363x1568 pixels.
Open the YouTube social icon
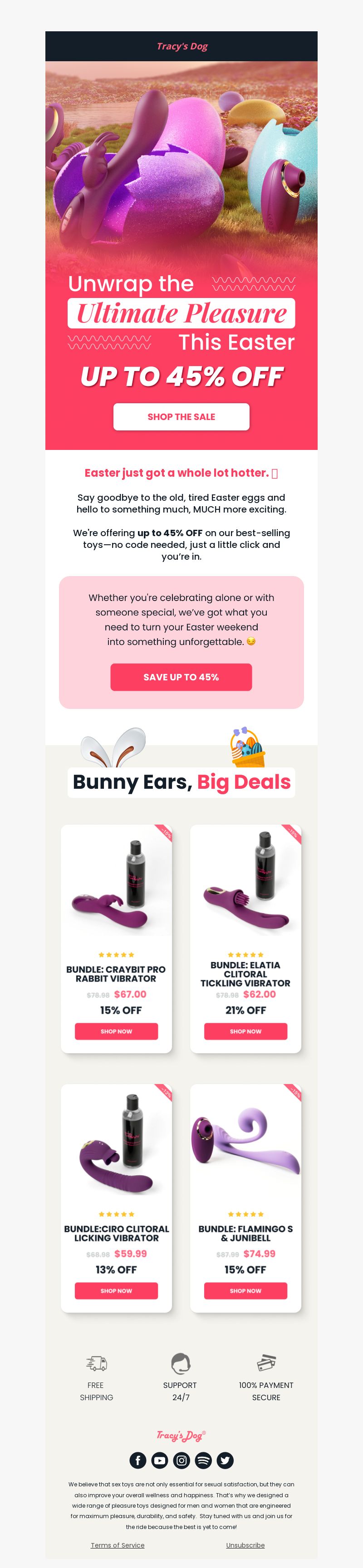pyautogui.click(x=160, y=1460)
